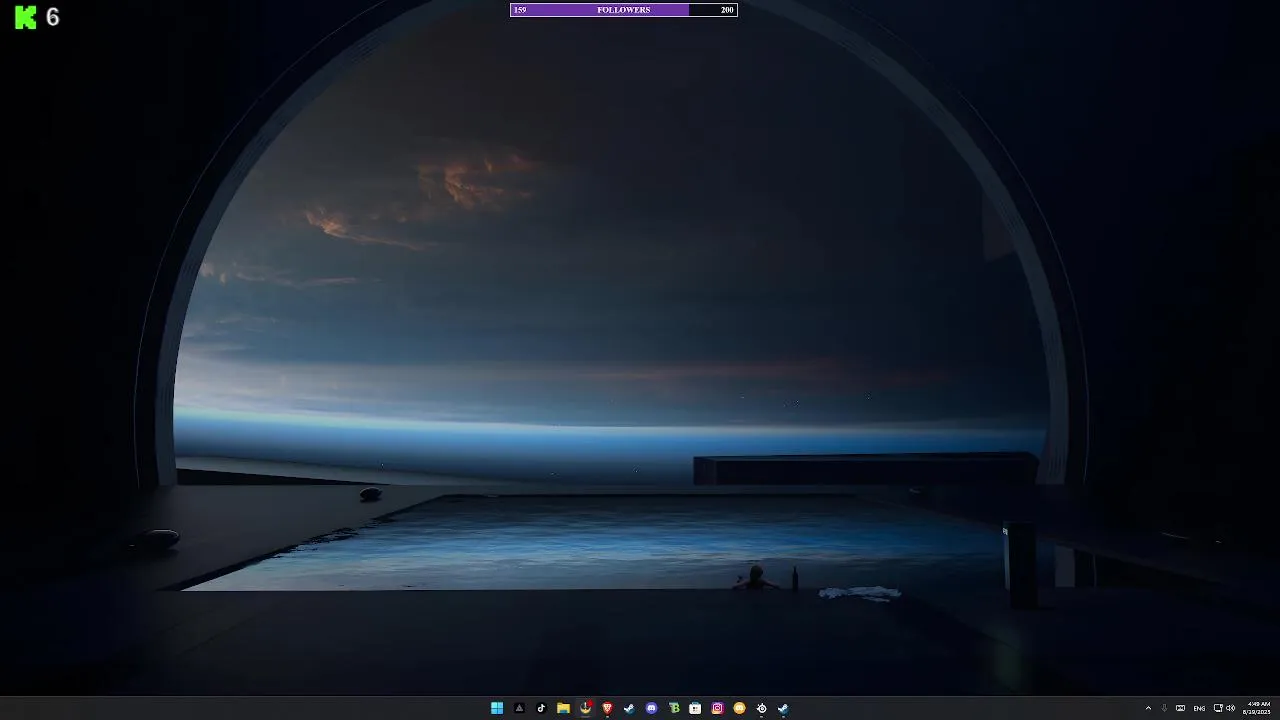Click the viewer count number 6
The height and width of the screenshot is (720, 1280).
[53, 17]
